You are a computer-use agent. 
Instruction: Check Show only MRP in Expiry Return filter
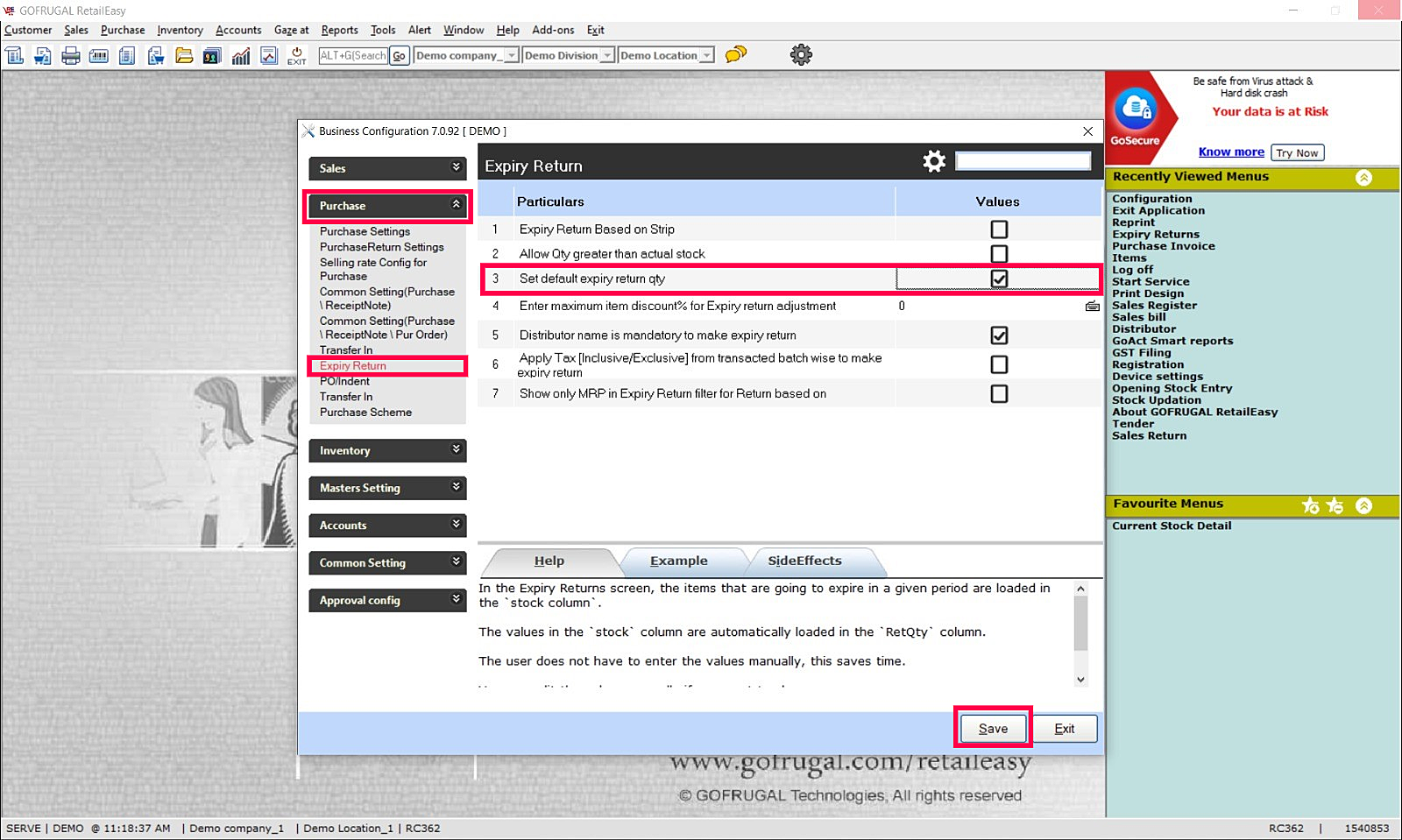tap(999, 394)
